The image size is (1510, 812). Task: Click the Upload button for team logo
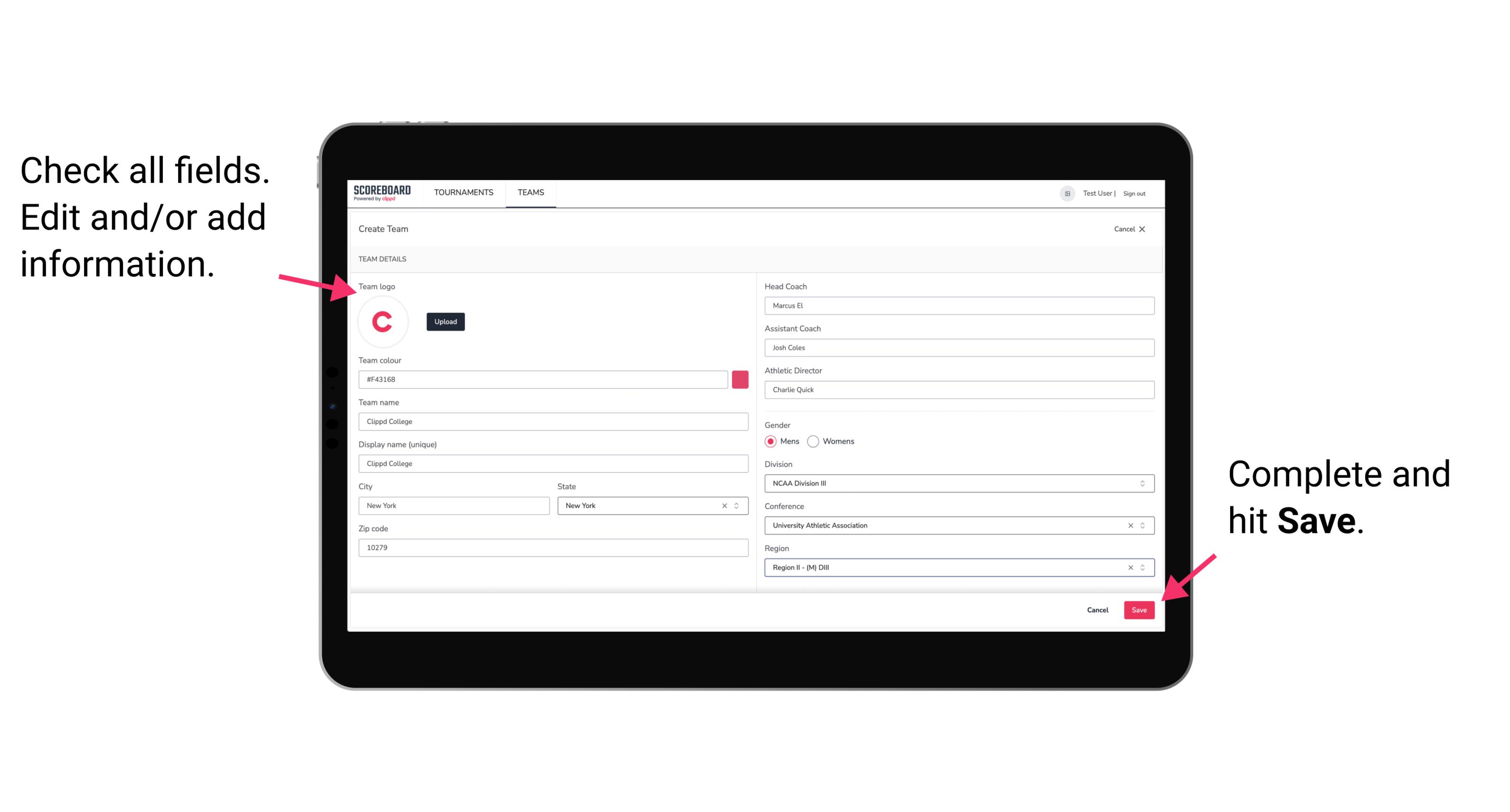click(x=445, y=321)
